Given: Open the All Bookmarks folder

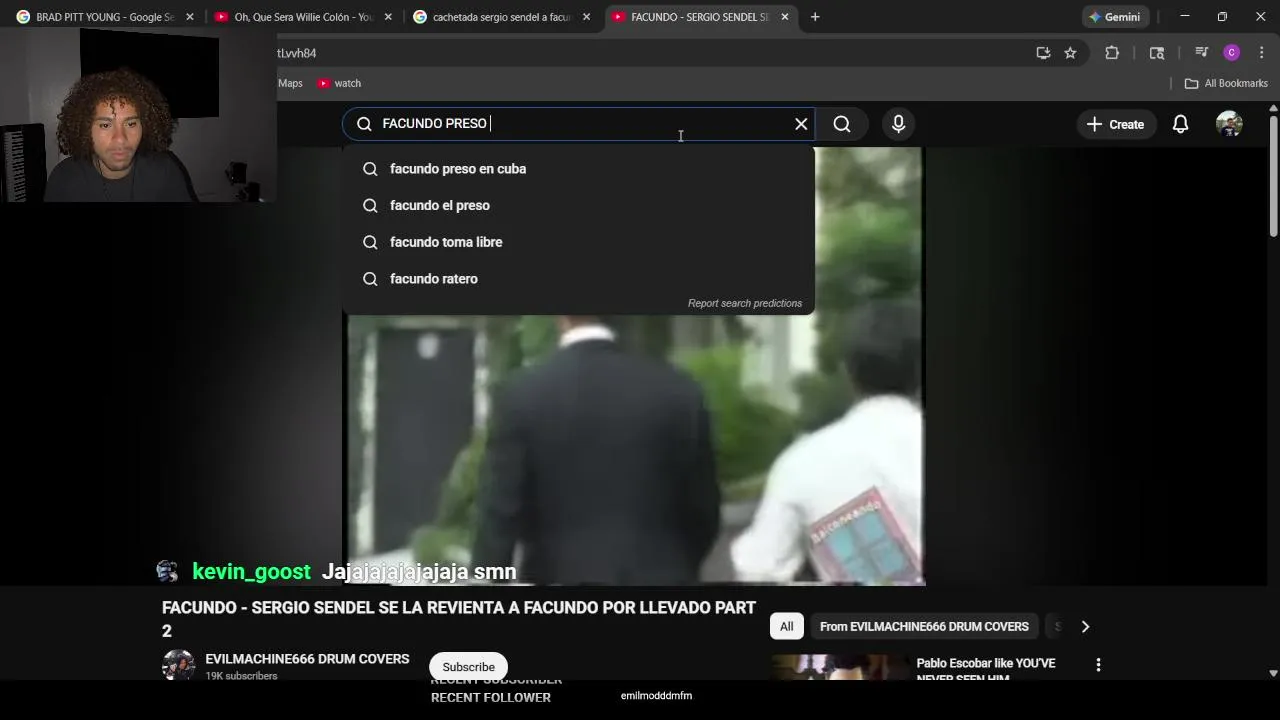Looking at the screenshot, I should [1226, 83].
